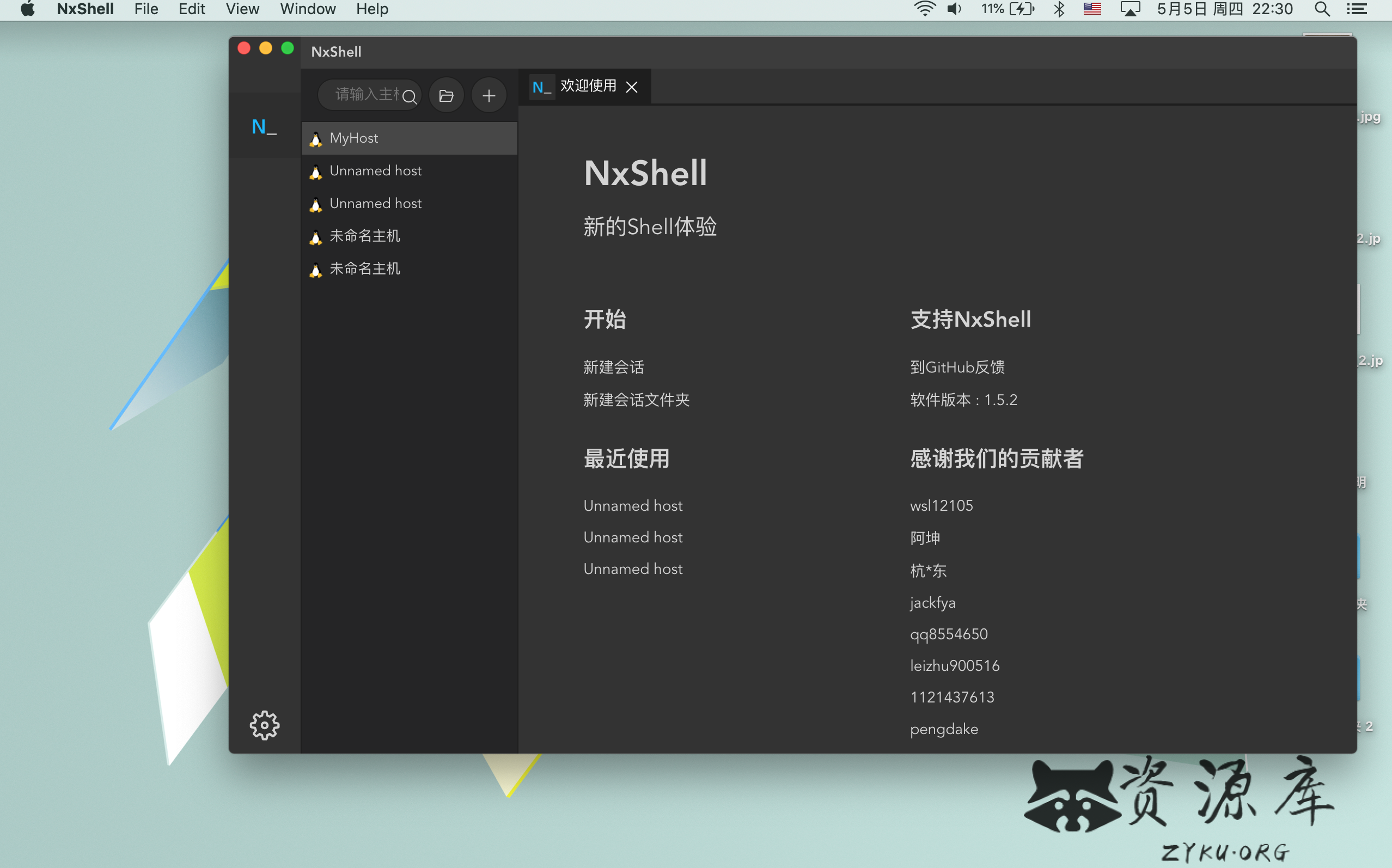1392x868 pixels.
Task: Open the File menu
Action: click(146, 9)
